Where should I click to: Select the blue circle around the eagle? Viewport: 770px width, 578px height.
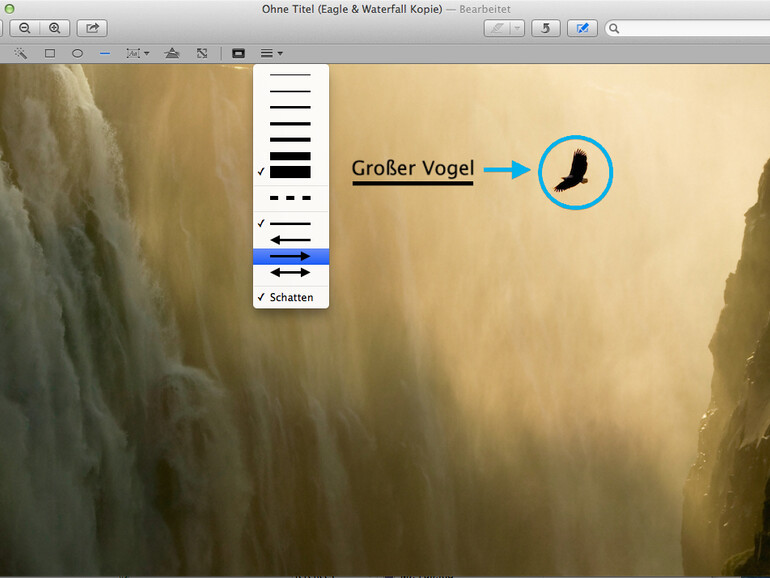pos(575,172)
